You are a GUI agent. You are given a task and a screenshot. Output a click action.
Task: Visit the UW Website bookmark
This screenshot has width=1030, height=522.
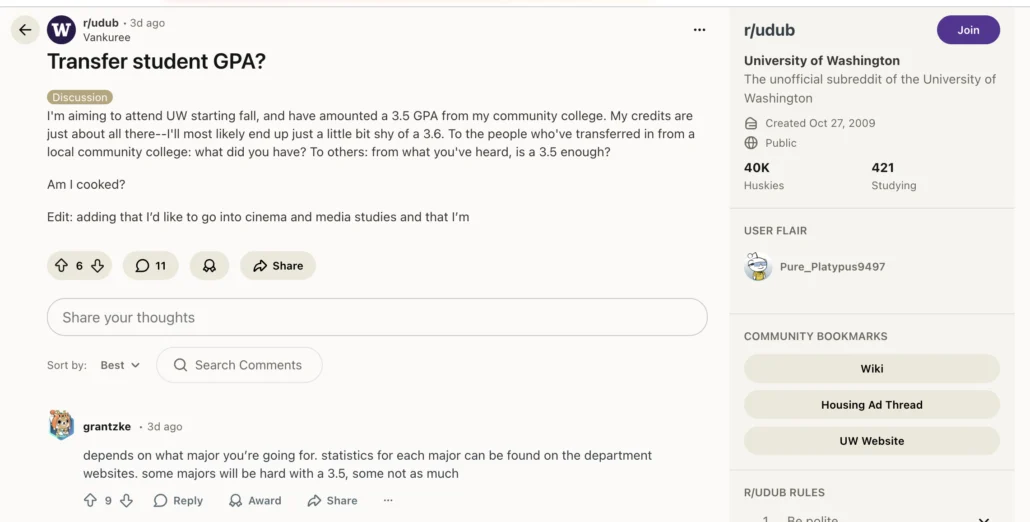point(871,441)
